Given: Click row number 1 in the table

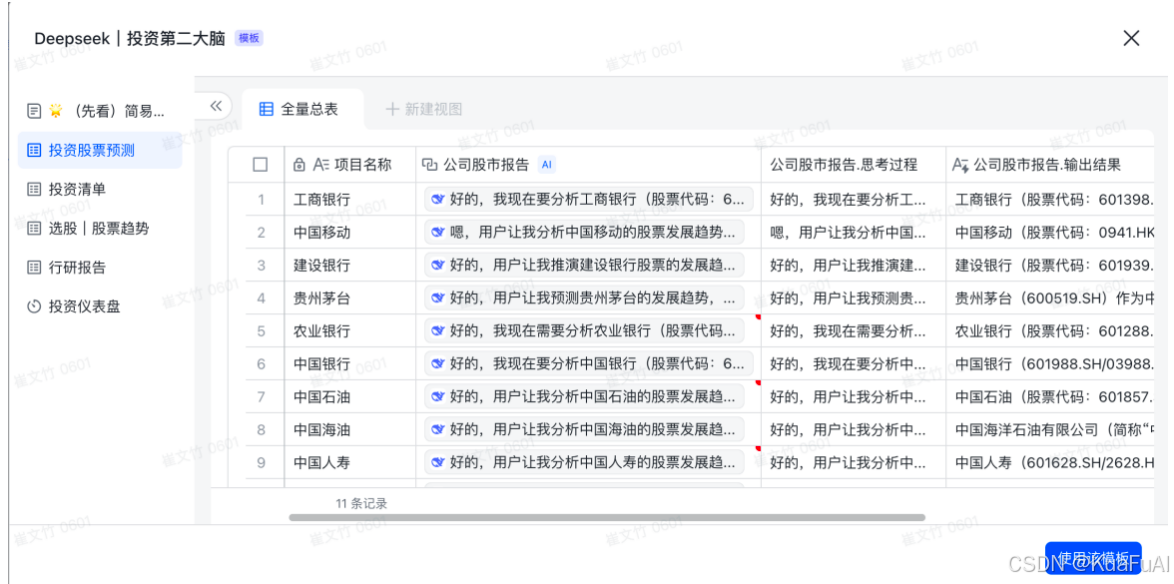Looking at the screenshot, I should coord(261,199).
